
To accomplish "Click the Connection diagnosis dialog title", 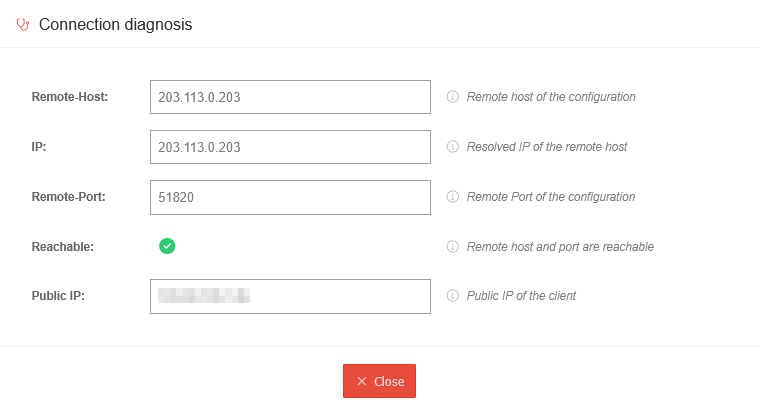I will 115,25.
